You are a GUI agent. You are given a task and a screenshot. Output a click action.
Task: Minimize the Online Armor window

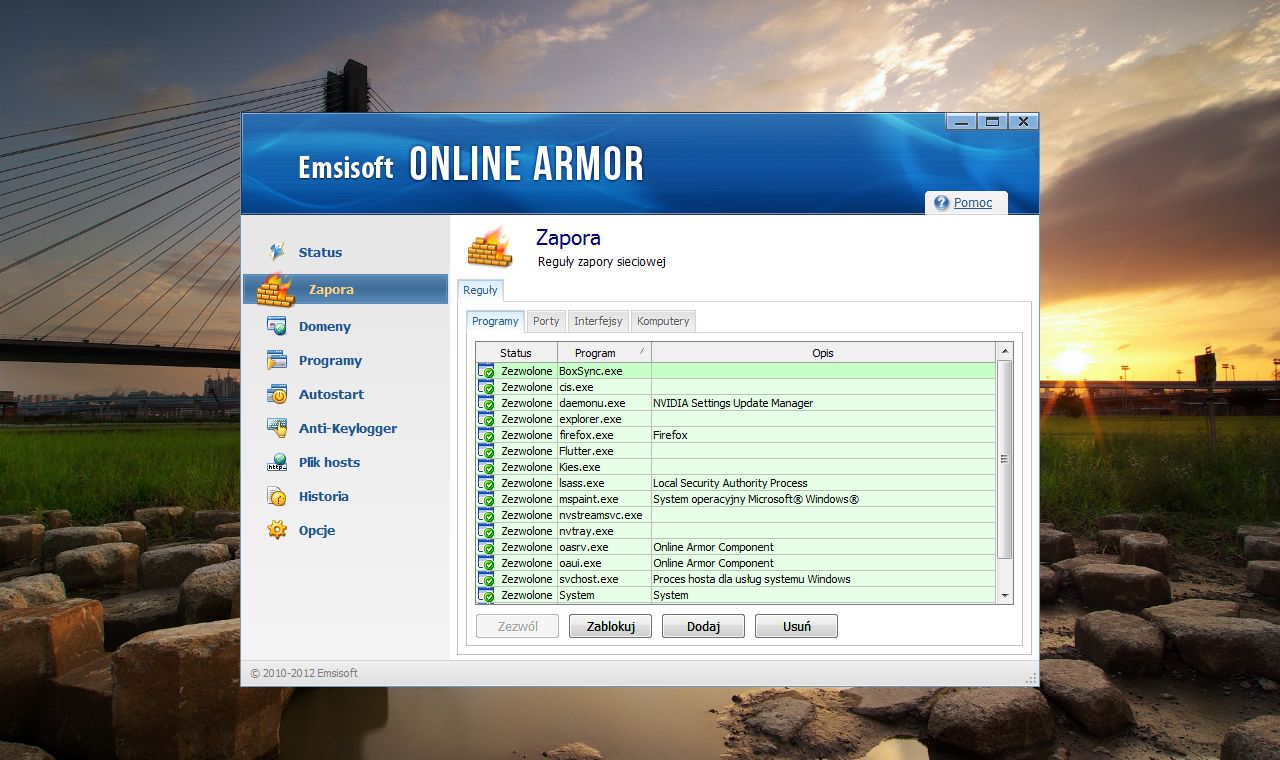pos(962,121)
